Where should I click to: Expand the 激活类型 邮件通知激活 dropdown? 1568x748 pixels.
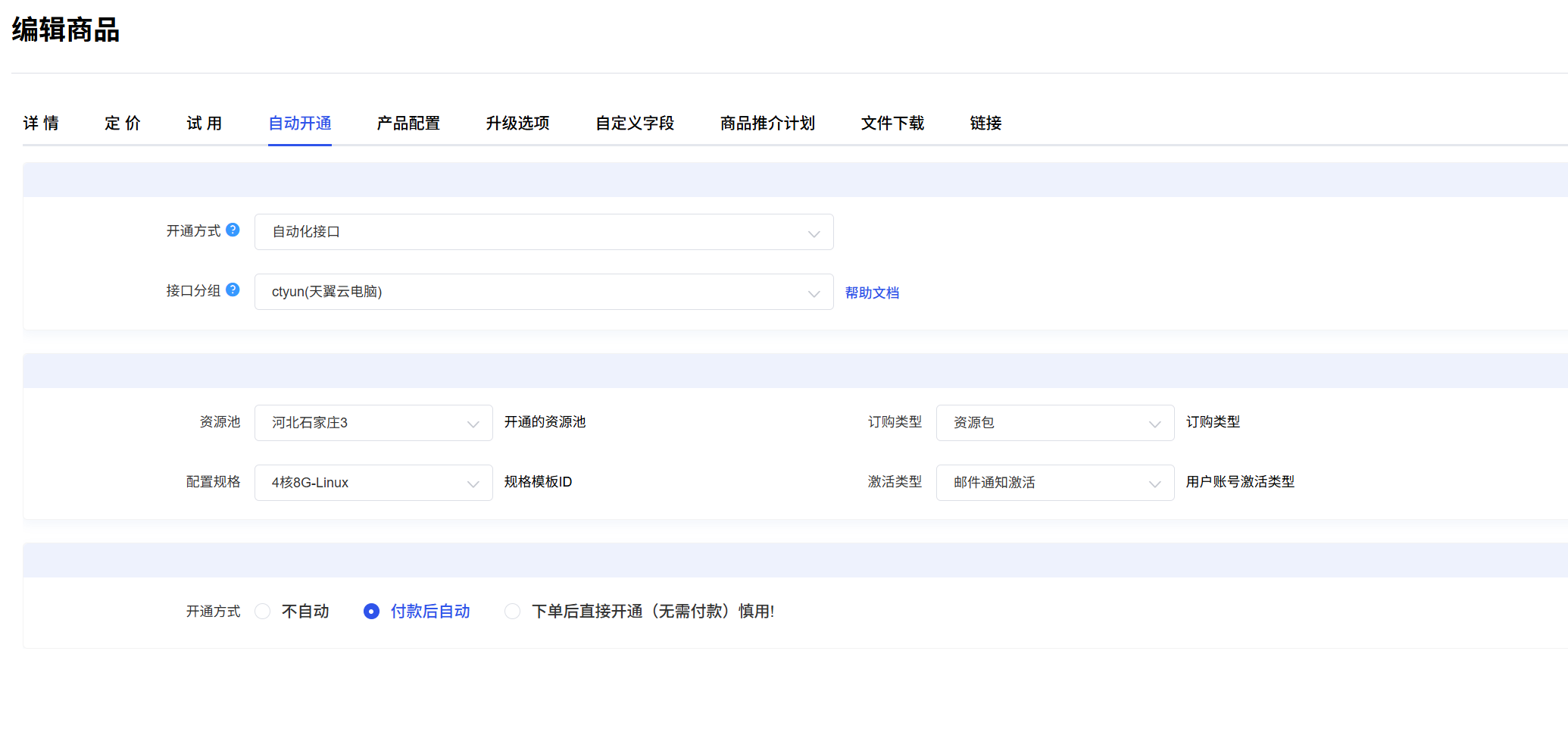coord(1054,483)
